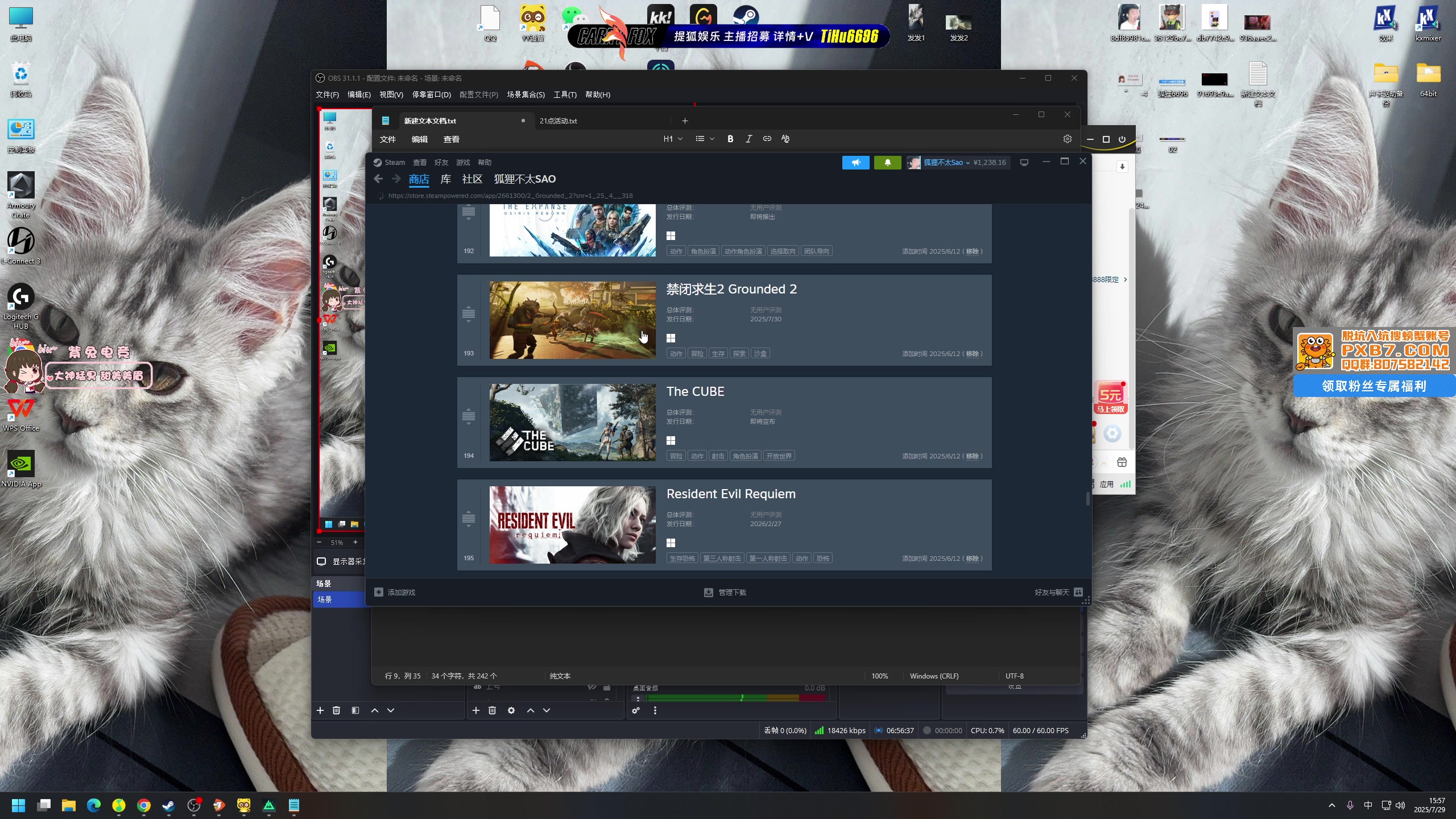
Task: Click the Steam store URL address bar
Action: [x=510, y=196]
